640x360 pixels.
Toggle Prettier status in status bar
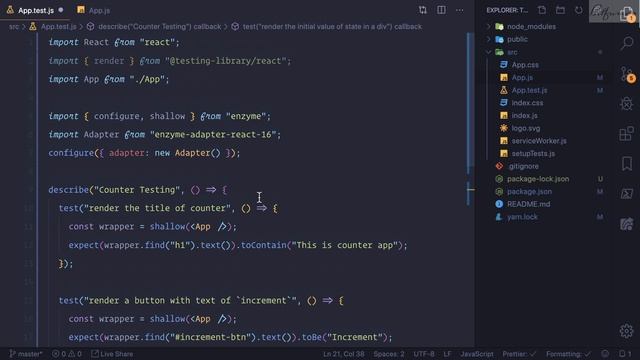pos(519,354)
